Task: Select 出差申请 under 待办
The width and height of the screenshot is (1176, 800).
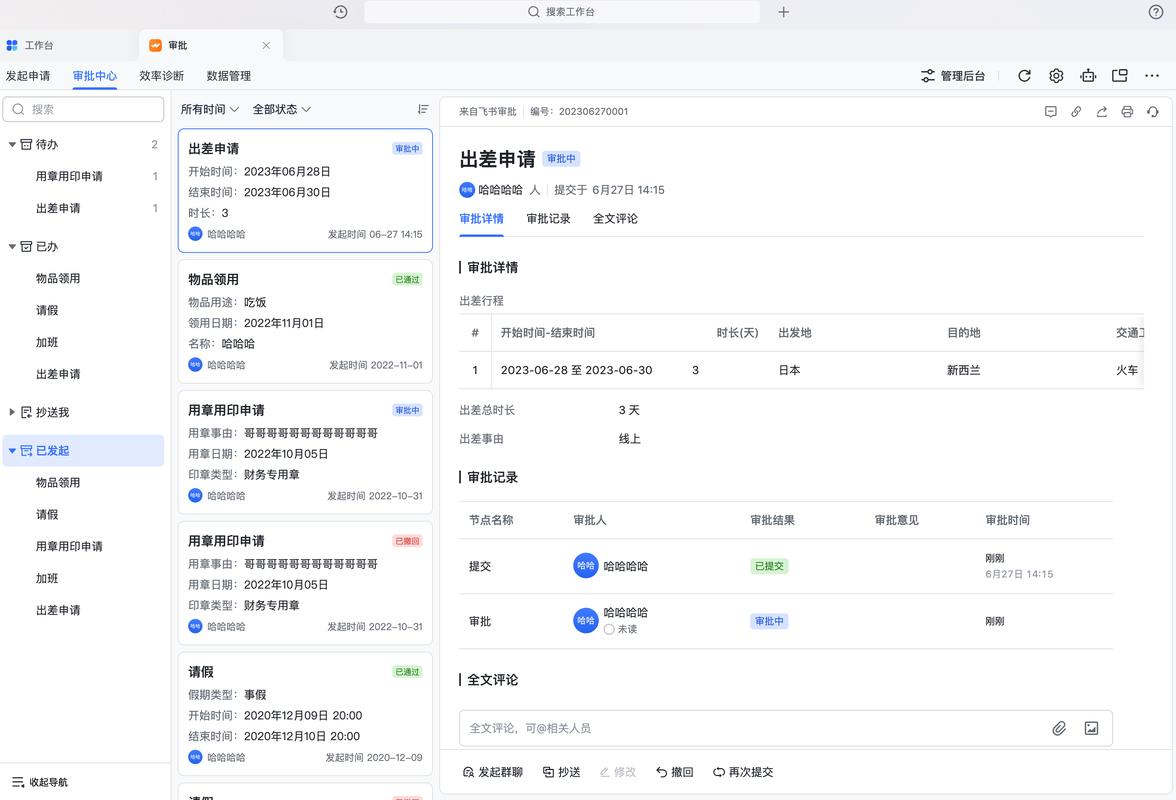Action: point(83,208)
